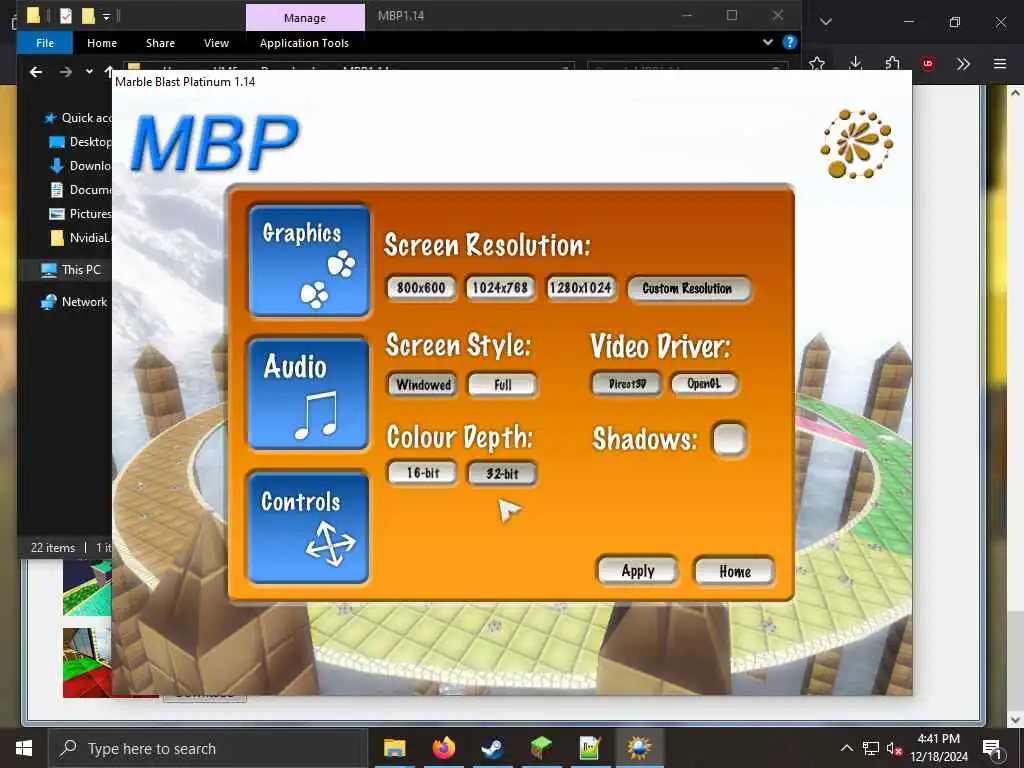Open the Application Tools ribbon tab
1024x768 pixels.
click(x=304, y=43)
